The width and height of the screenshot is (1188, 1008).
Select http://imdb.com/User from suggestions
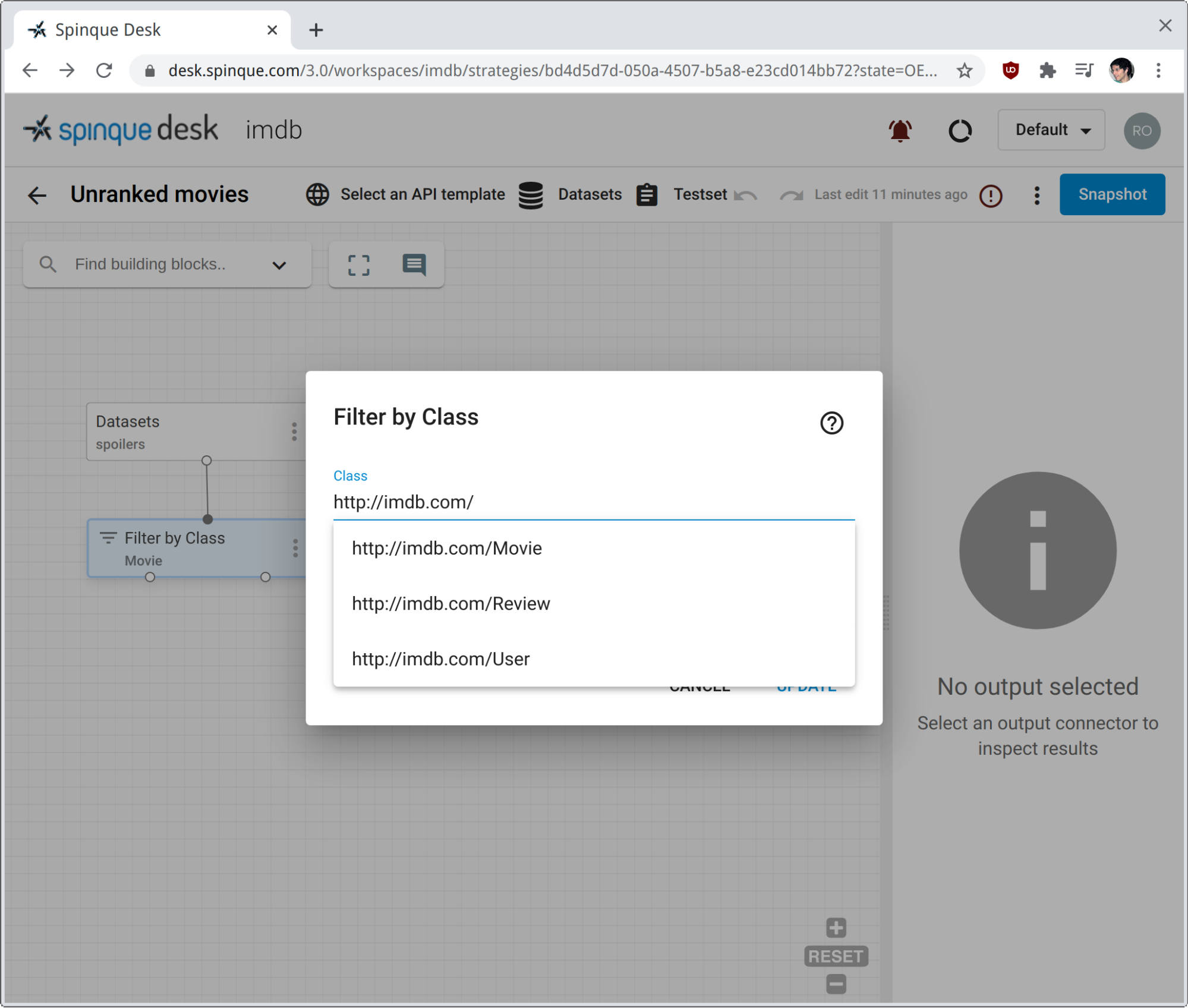point(594,659)
